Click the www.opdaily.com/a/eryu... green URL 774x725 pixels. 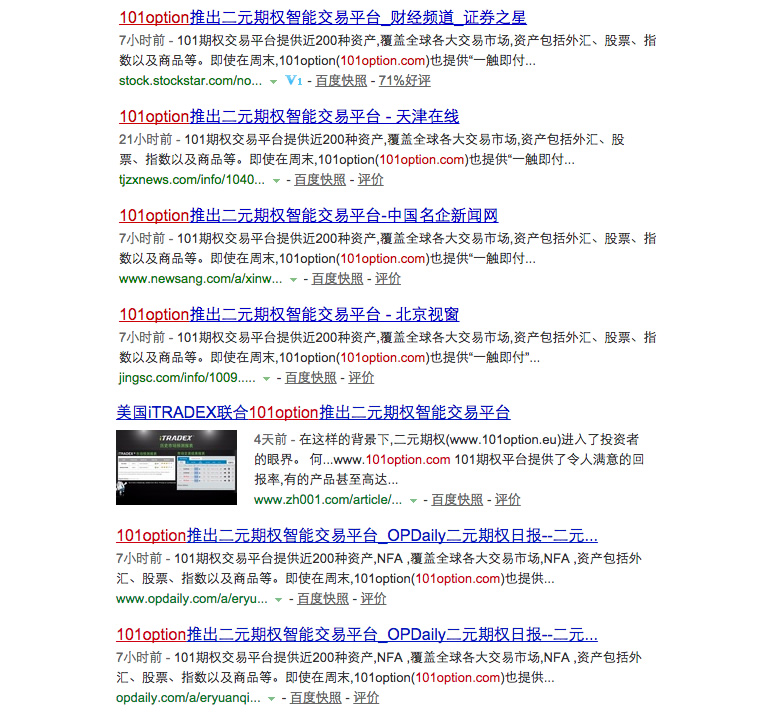click(192, 599)
